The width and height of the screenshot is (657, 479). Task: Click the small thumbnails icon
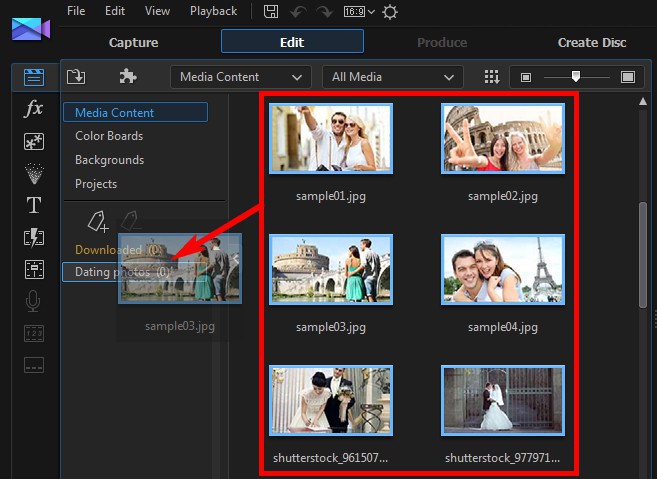click(526, 78)
